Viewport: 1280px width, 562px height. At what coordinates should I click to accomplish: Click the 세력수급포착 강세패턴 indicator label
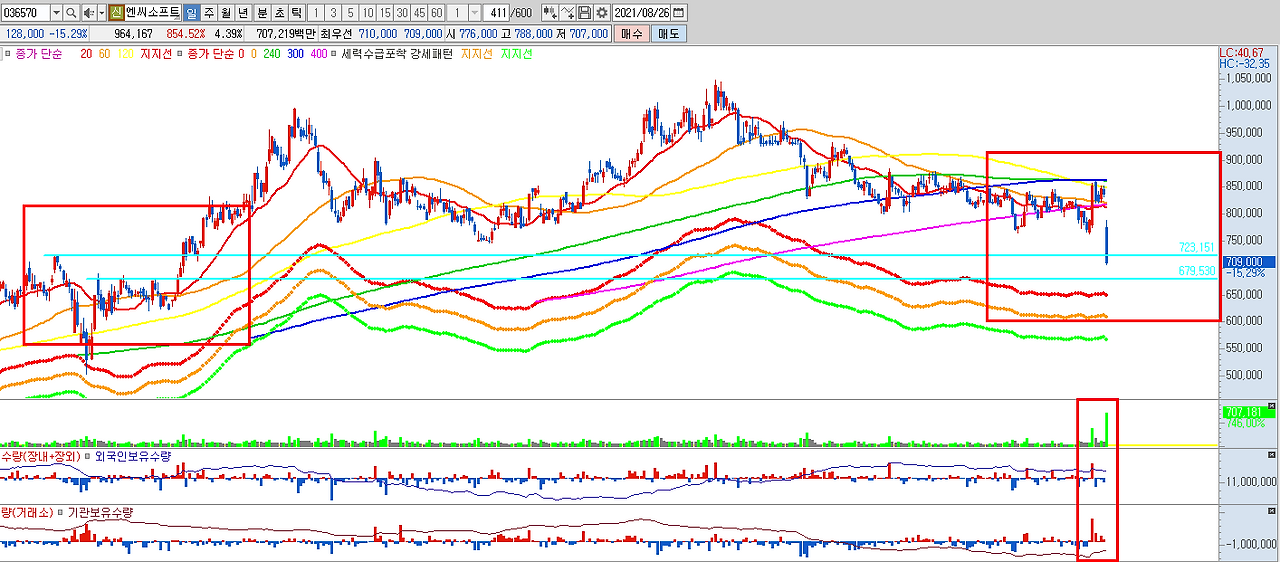pyautogui.click(x=397, y=54)
